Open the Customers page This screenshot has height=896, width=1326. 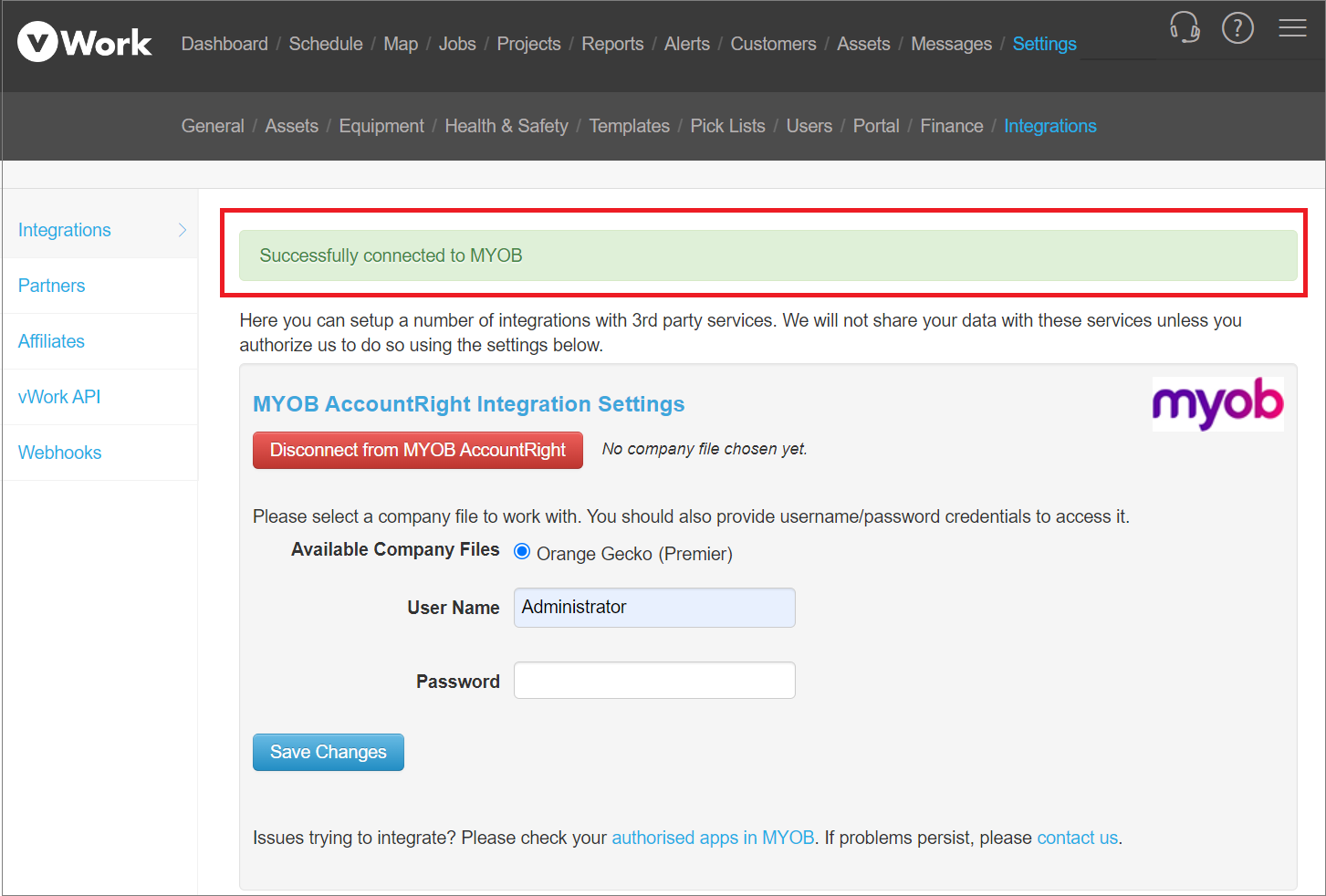click(773, 44)
